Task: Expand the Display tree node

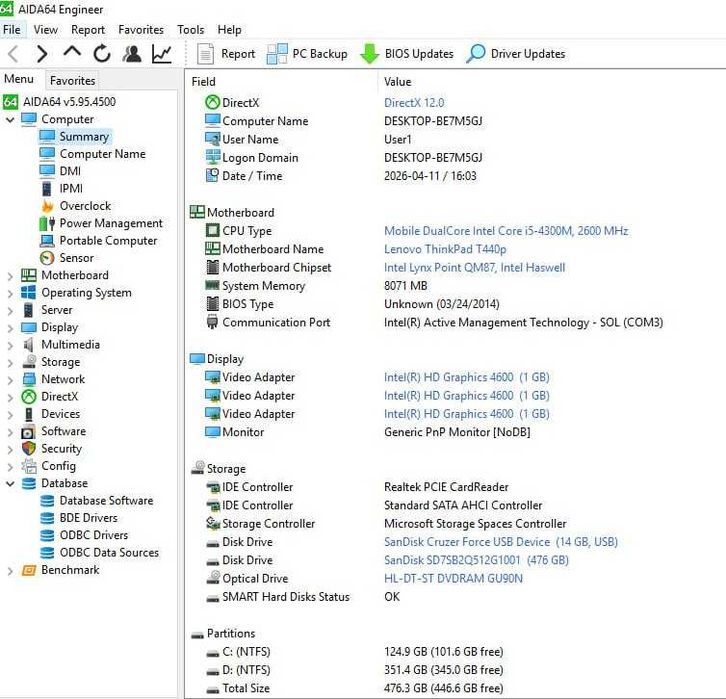Action: click(x=10, y=328)
